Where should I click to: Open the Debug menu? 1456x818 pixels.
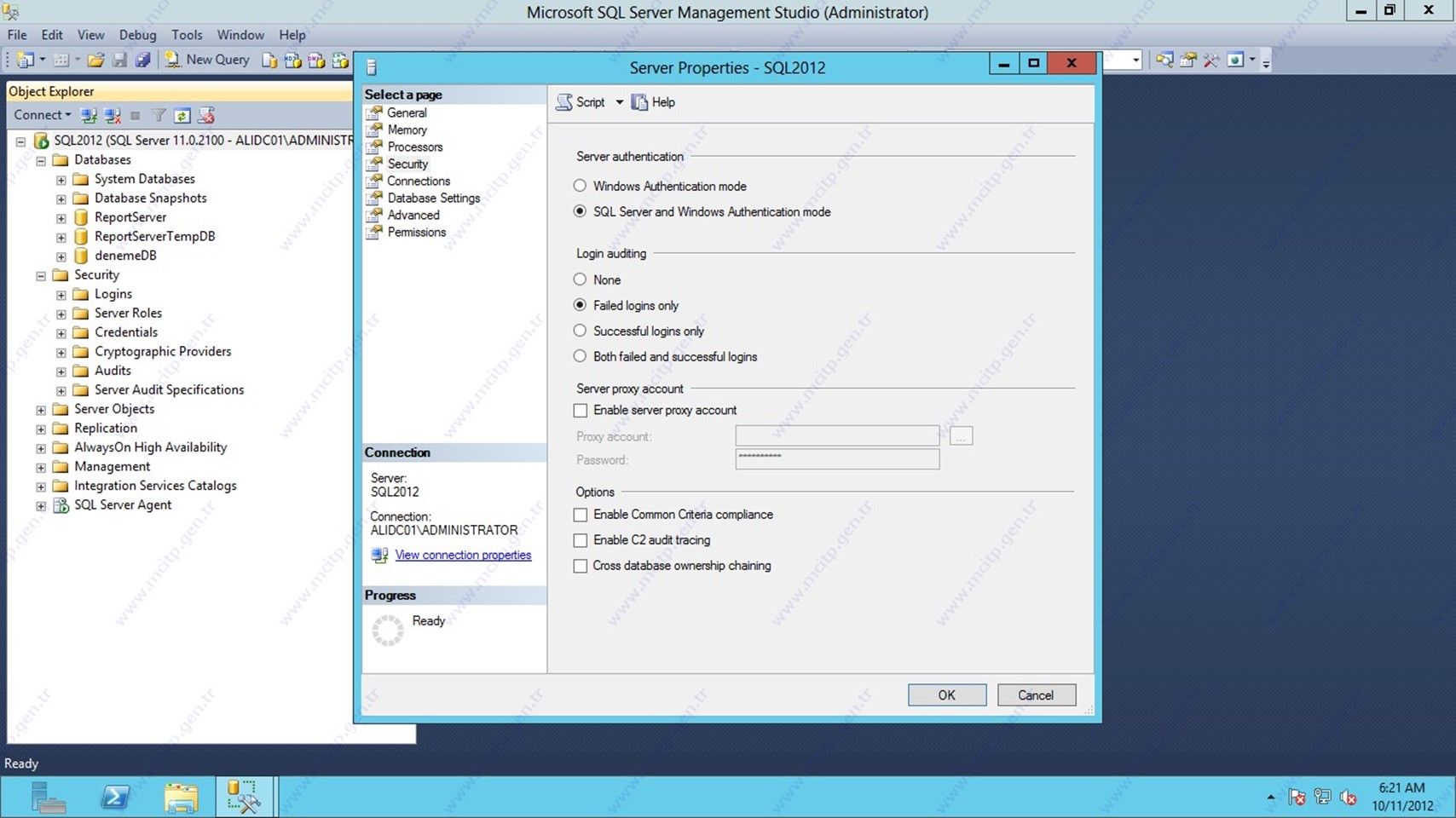(x=137, y=35)
